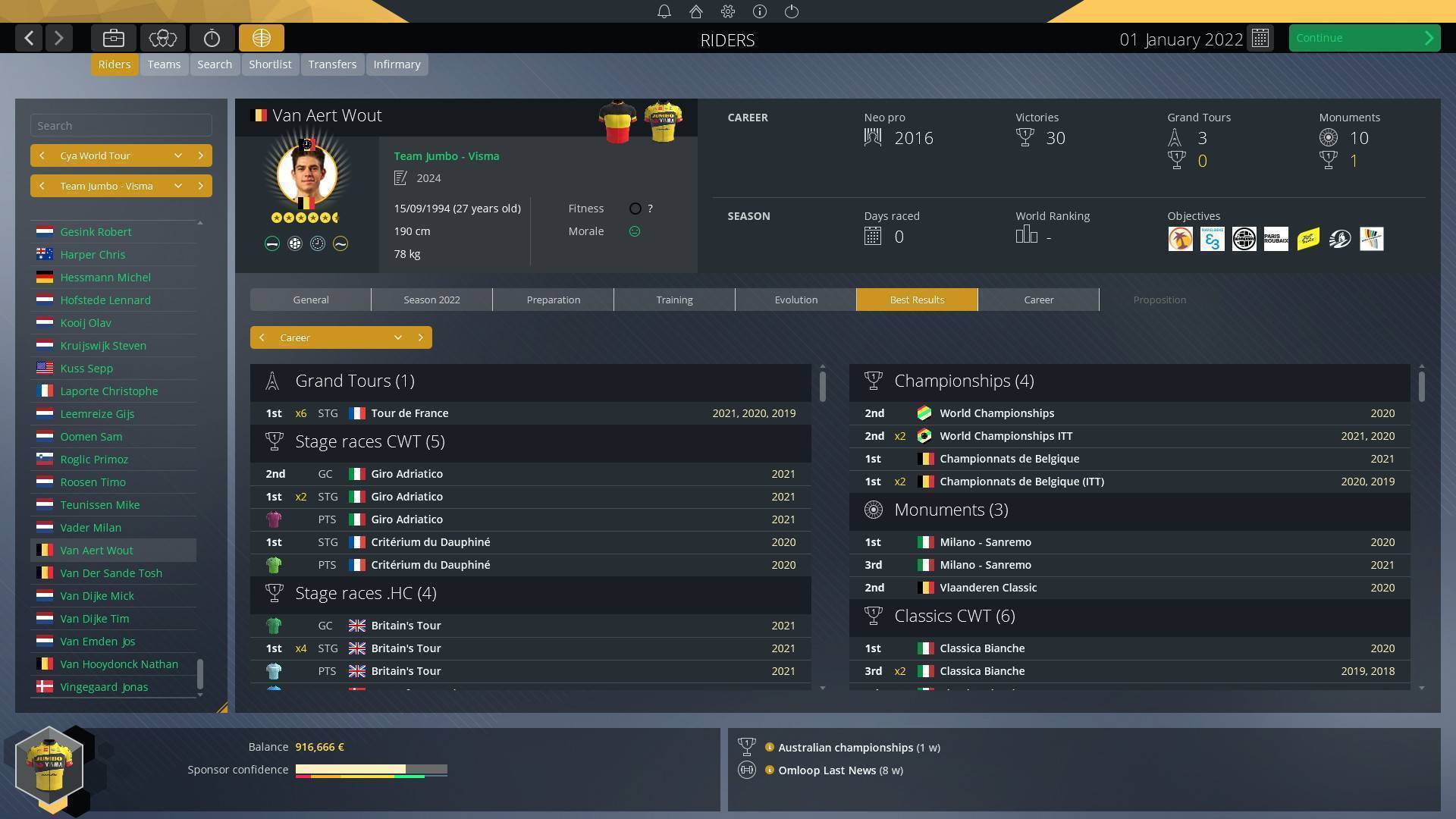Viewport: 1456px width, 819px height.
Task: Select the Best Results tab
Action: (917, 299)
